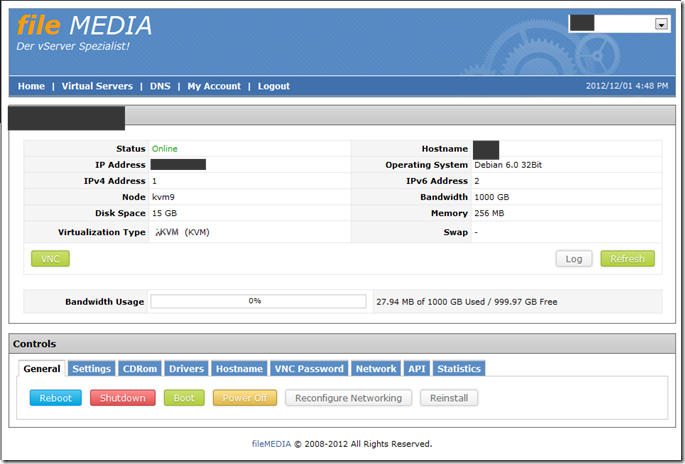The image size is (685, 464).
Task: Open the DNS menu item
Action: tap(160, 86)
